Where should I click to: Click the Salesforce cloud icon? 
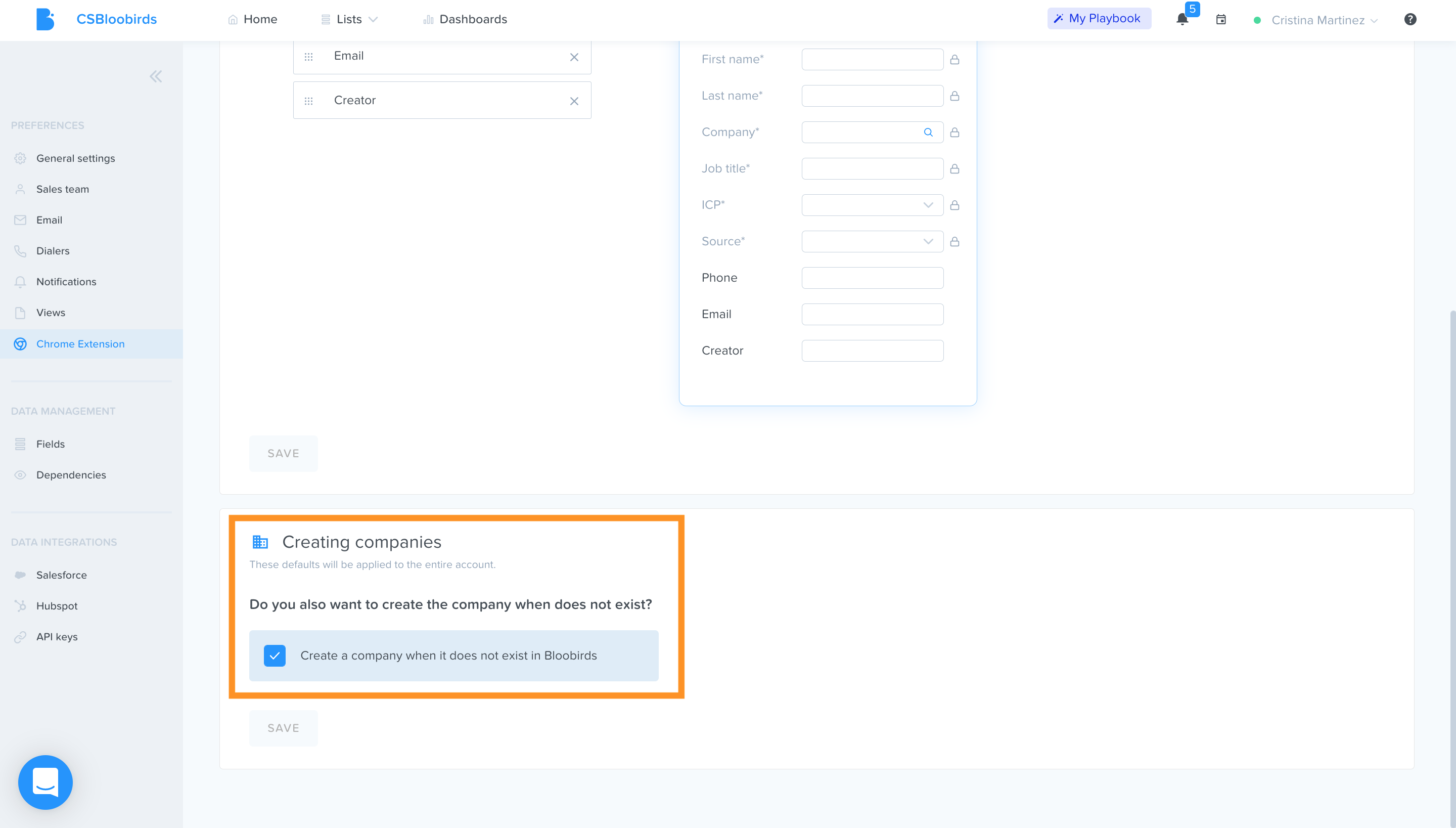coord(20,575)
